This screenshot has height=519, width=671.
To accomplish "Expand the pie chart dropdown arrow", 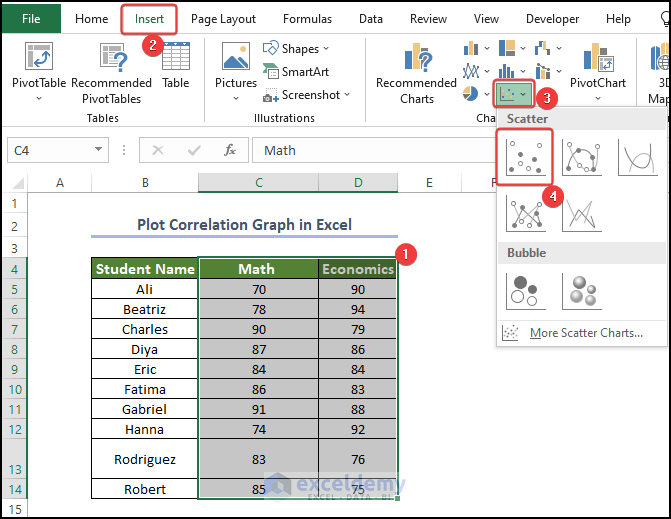I will [487, 94].
